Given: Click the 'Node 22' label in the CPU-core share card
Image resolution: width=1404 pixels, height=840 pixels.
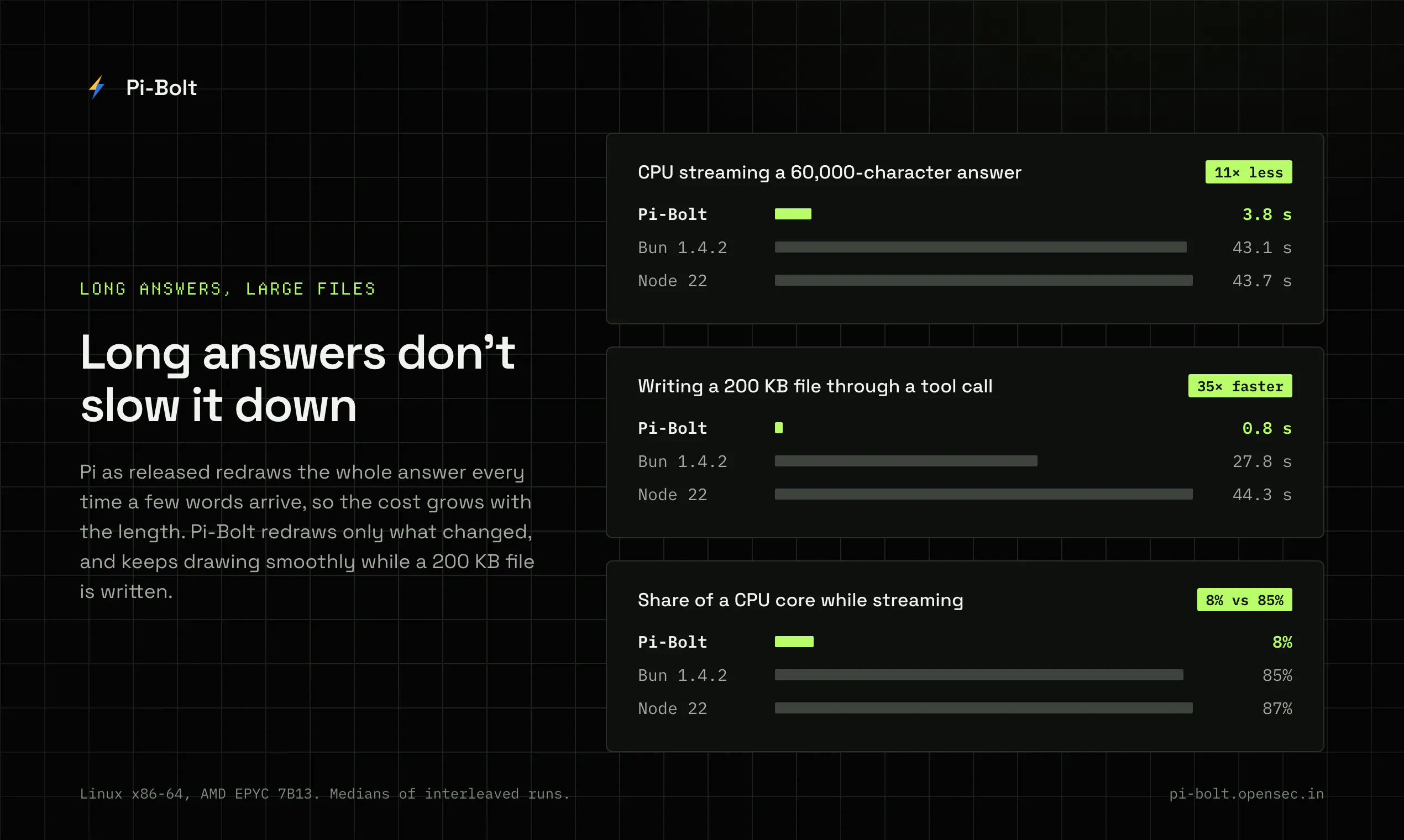Looking at the screenshot, I should point(673,708).
